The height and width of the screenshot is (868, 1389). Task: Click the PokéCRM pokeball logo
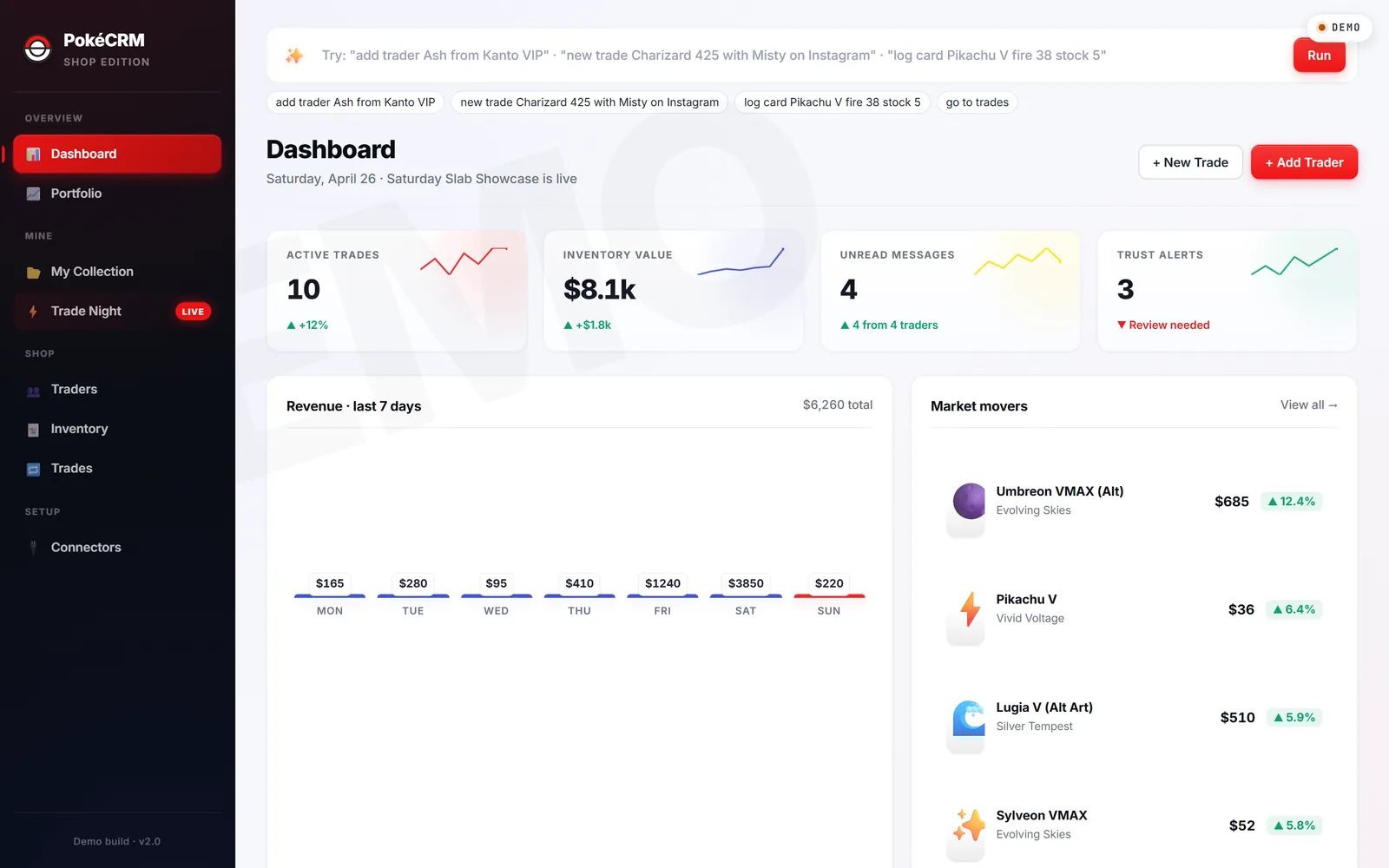tap(37, 49)
